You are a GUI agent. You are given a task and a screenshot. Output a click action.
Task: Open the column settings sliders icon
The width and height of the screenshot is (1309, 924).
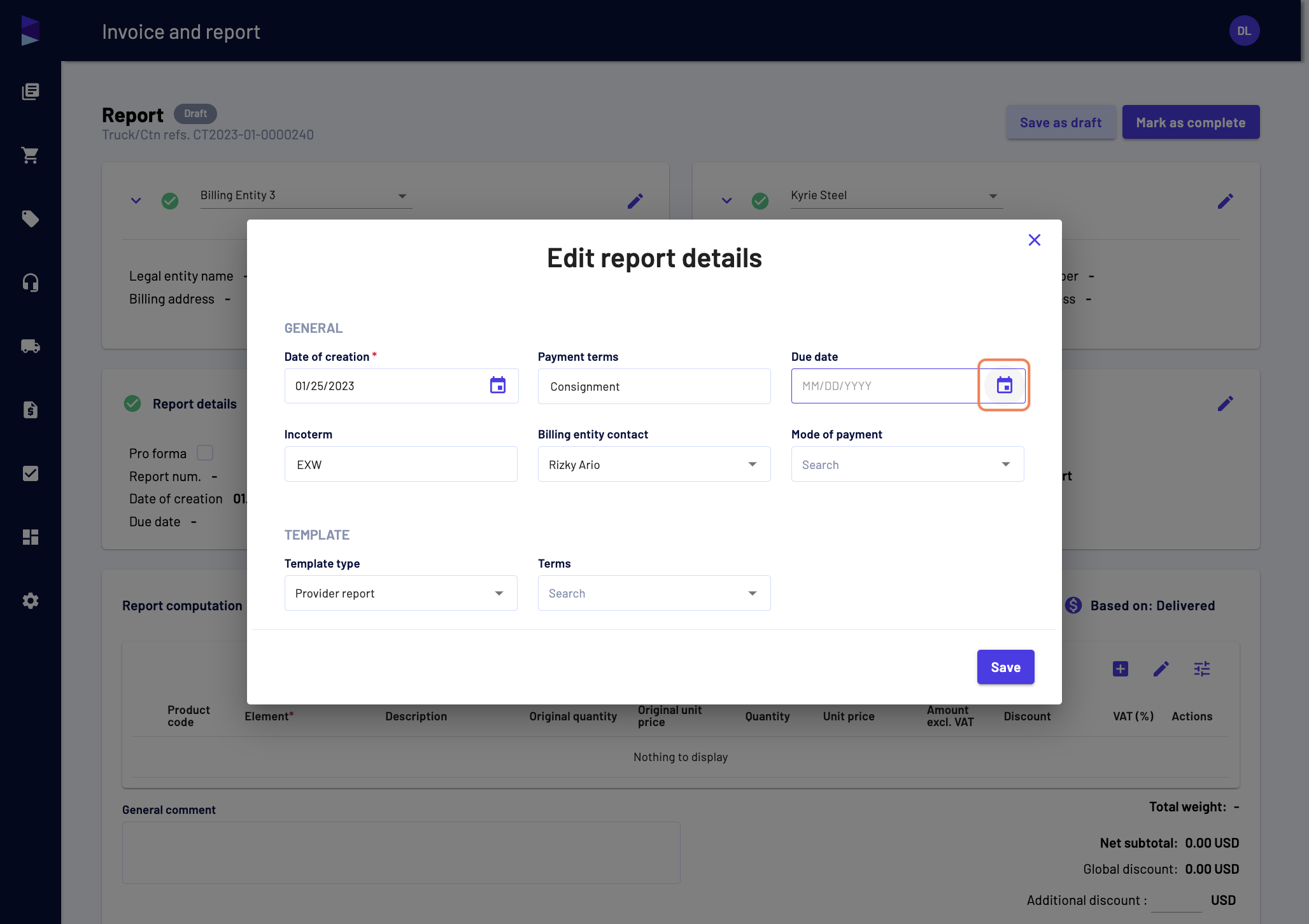[x=1202, y=669]
